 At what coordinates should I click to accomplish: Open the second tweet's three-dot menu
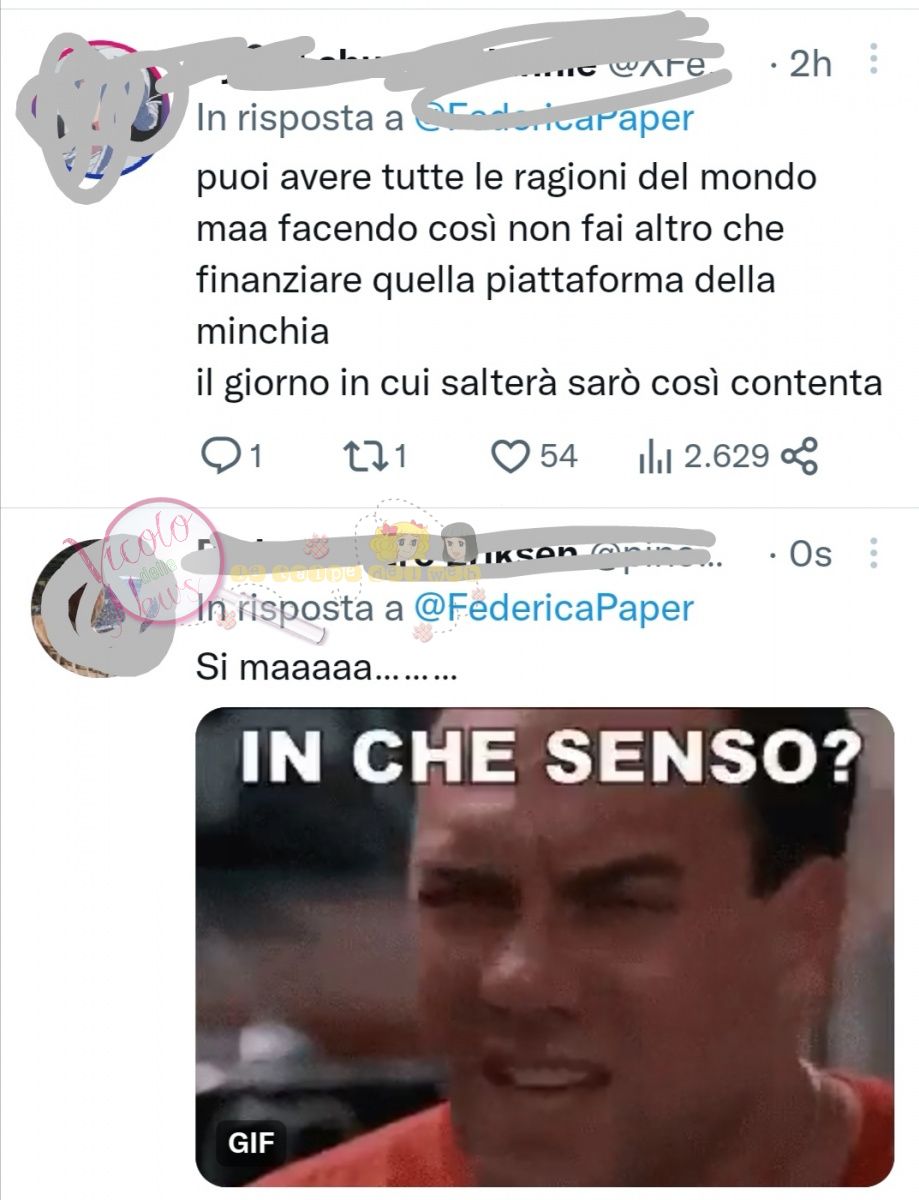point(873,553)
